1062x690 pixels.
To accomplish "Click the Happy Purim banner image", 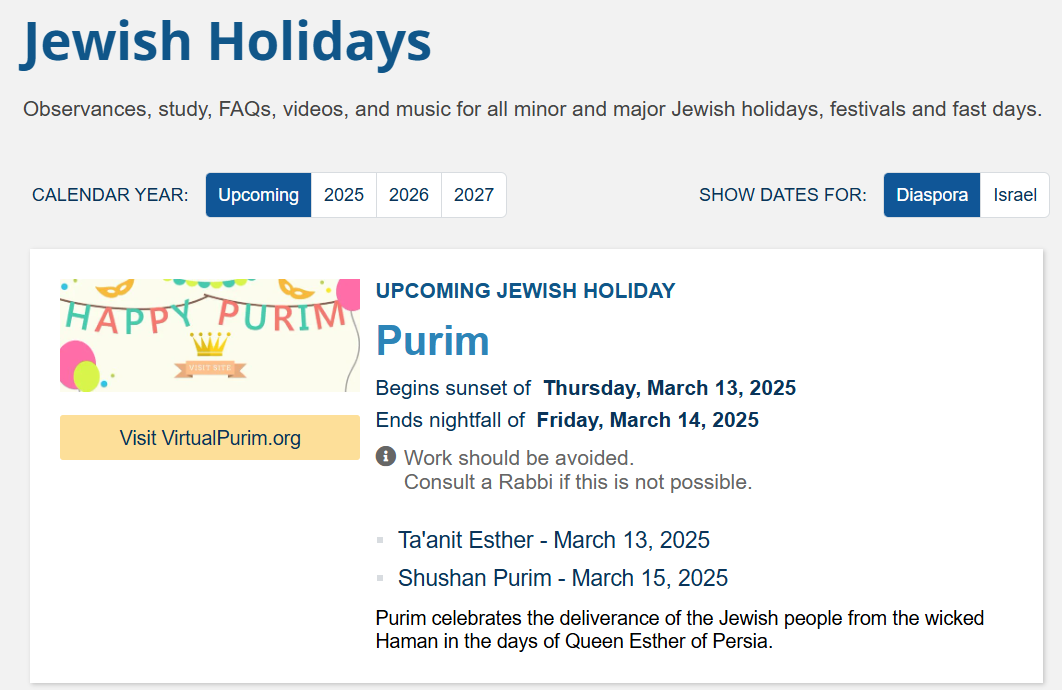I will pyautogui.click(x=210, y=335).
